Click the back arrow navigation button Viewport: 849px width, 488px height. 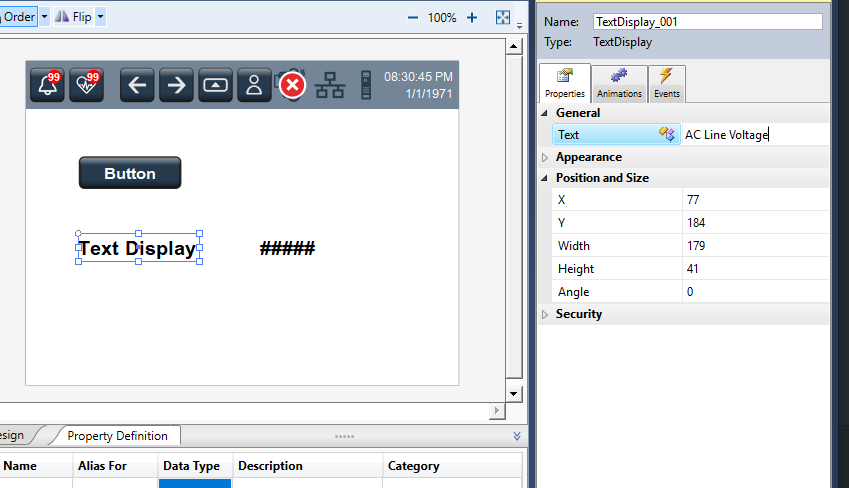coord(137,85)
